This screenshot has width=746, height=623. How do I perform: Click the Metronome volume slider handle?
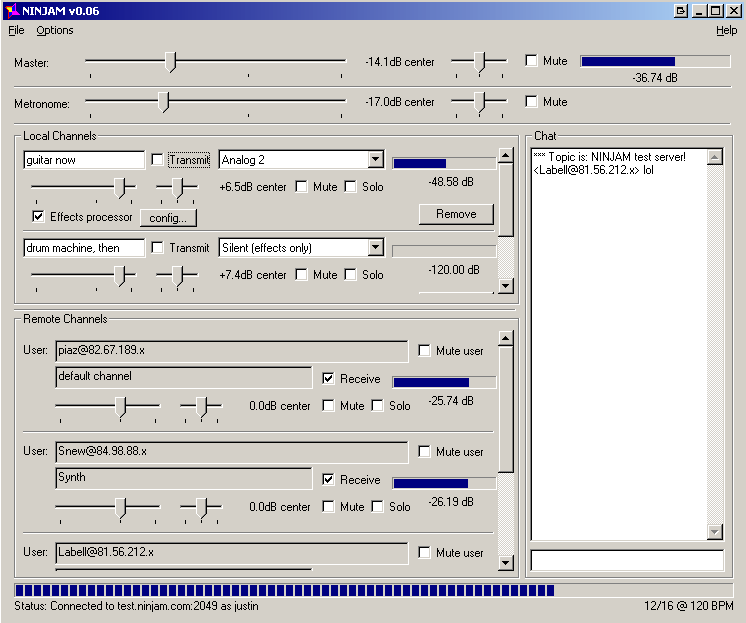[x=164, y=102]
